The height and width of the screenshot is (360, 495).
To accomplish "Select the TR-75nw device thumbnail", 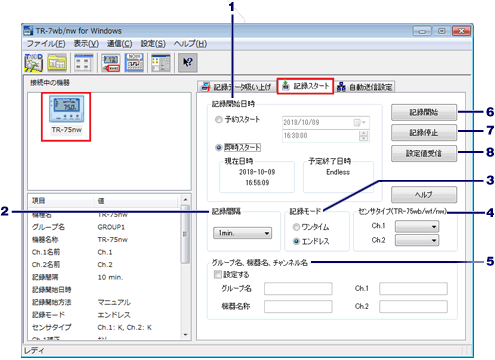I will click(66, 117).
